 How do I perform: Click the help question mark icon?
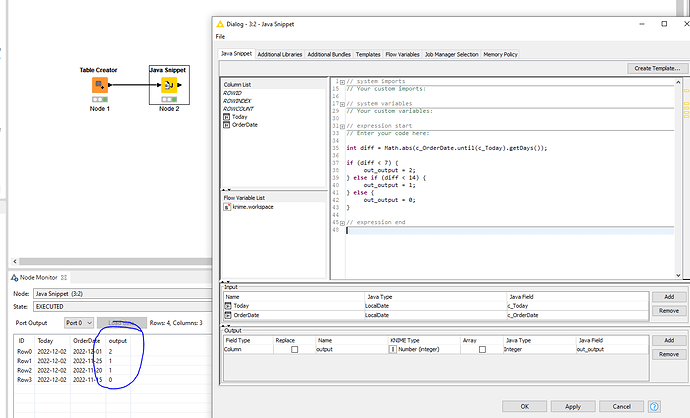[654, 407]
